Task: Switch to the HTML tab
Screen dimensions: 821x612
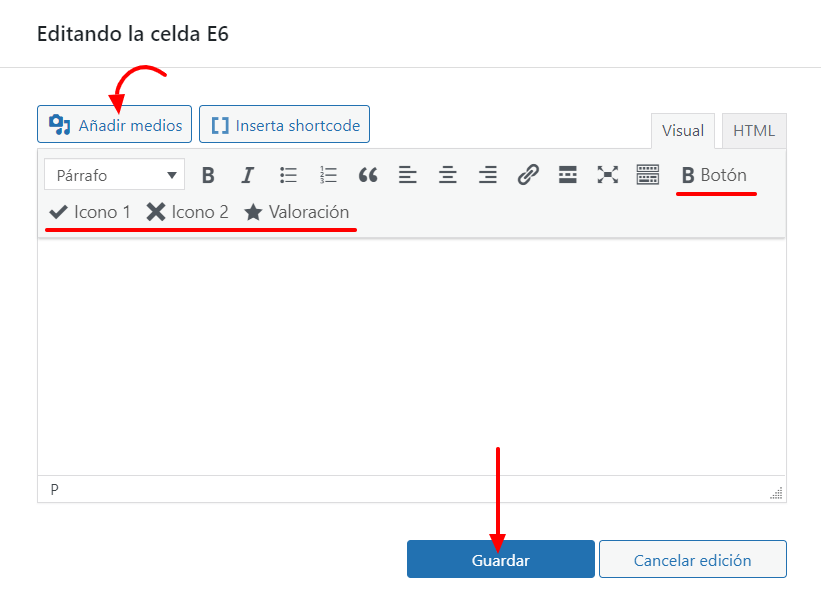Action: pos(753,131)
